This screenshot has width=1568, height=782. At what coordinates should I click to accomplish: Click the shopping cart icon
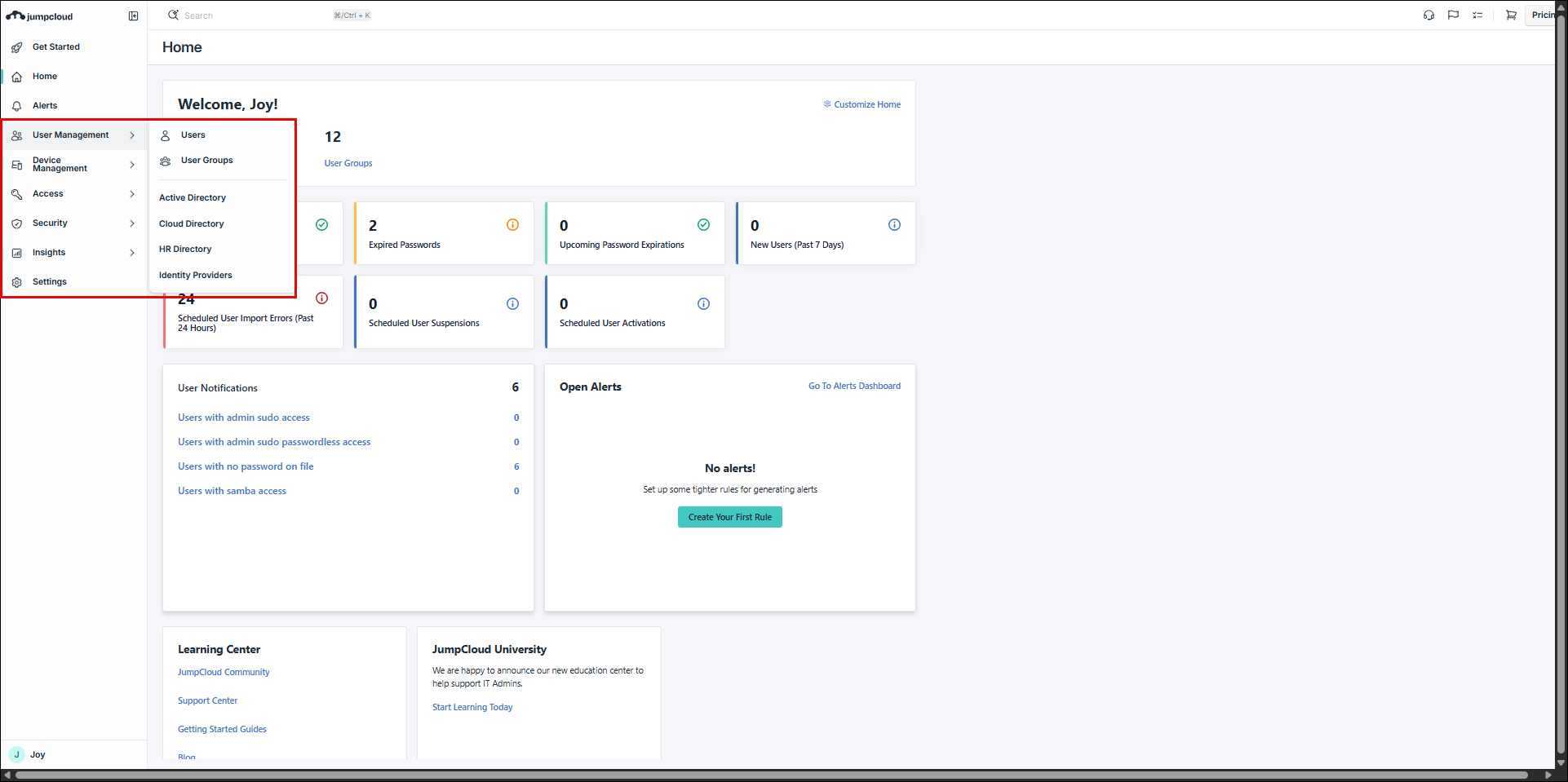click(1511, 15)
